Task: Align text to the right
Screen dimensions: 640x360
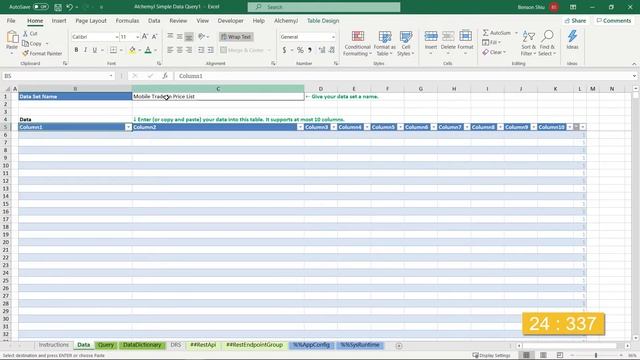Action: (x=189, y=50)
